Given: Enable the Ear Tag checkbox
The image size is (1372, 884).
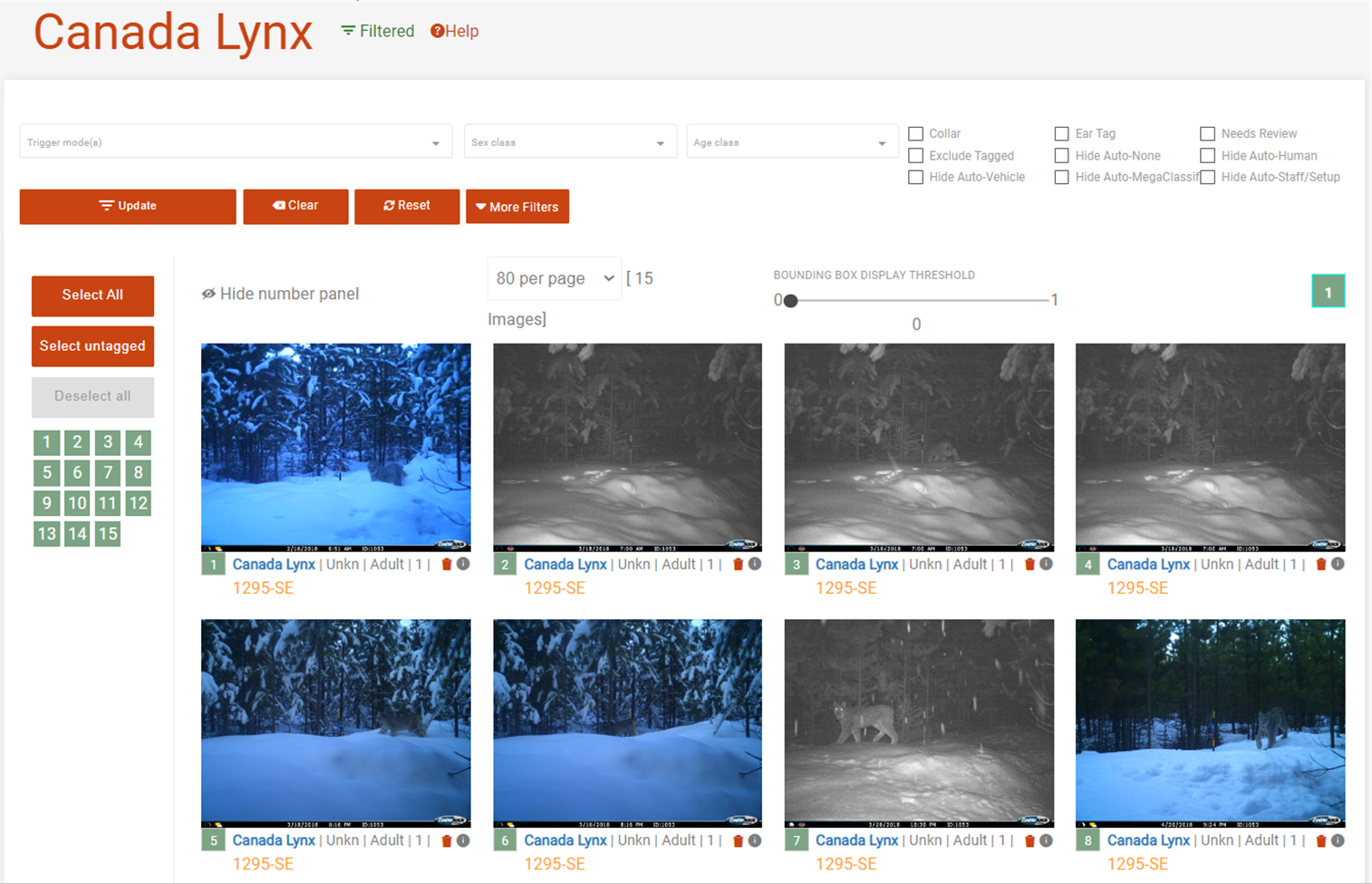Looking at the screenshot, I should [1062, 133].
